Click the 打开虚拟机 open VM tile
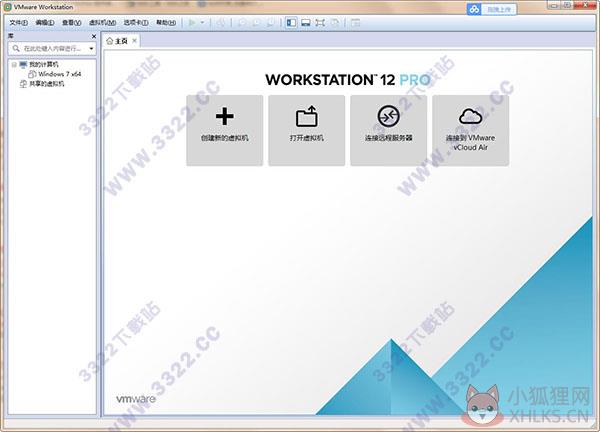The width and height of the screenshot is (600, 432). point(307,130)
